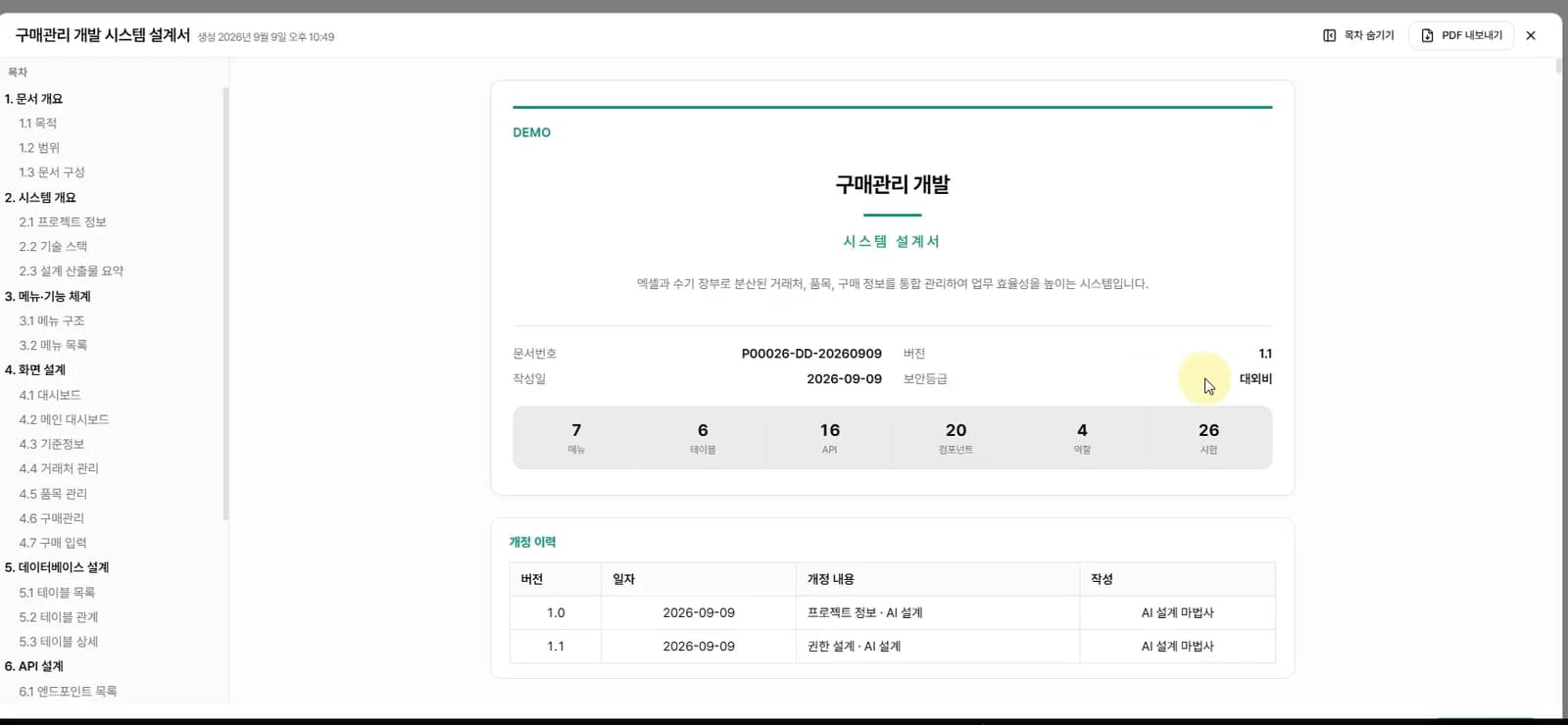Click the table of contents sidebar scrollbar
Image resolution: width=1568 pixels, height=725 pixels.
[225, 304]
